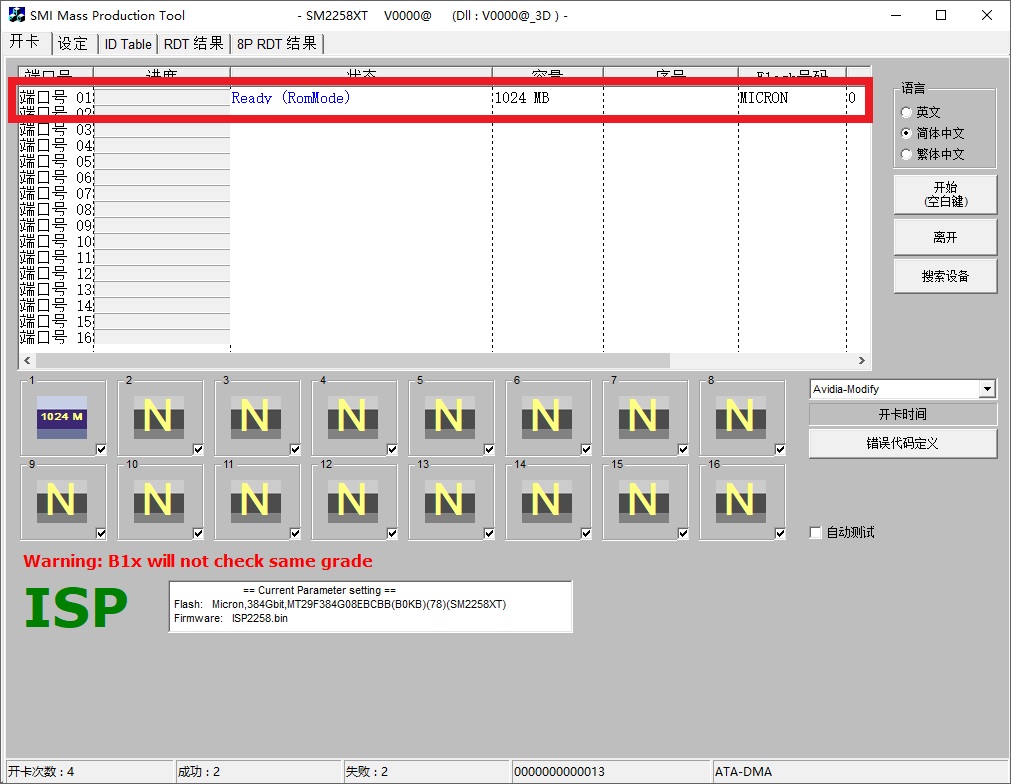Screen dimensions: 1011x784
Task: Enable the 自动测试 auto test checkbox
Action: pyautogui.click(x=816, y=533)
